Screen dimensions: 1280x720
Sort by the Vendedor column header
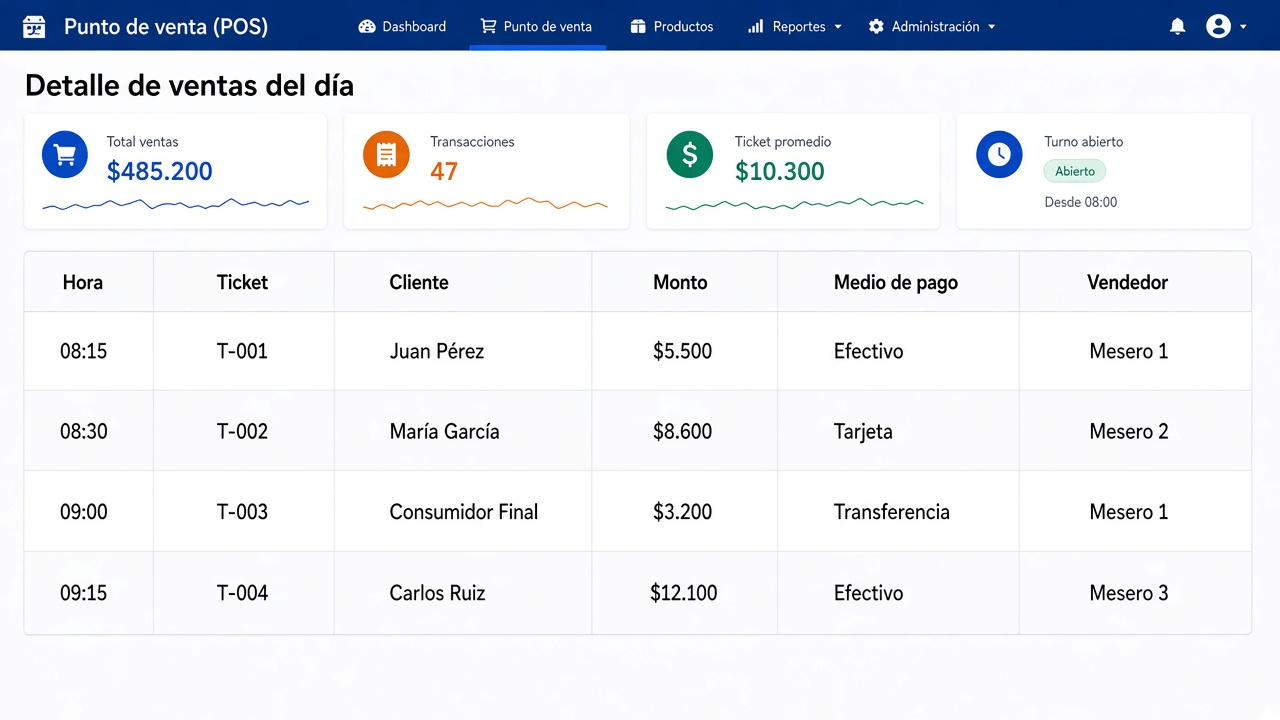(1128, 282)
